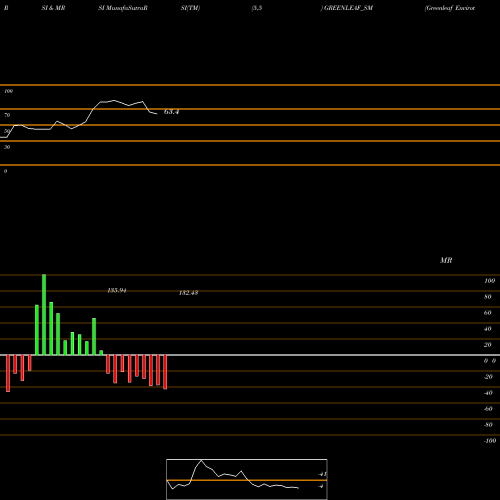The image size is (500, 500).
Task: Click the RSI current value '63.4'
Action: 171,112
